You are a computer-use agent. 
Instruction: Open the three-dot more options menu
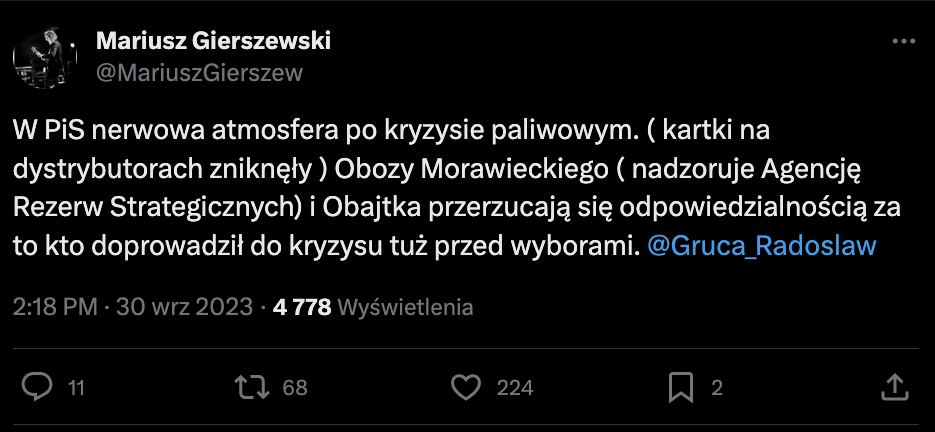(903, 42)
